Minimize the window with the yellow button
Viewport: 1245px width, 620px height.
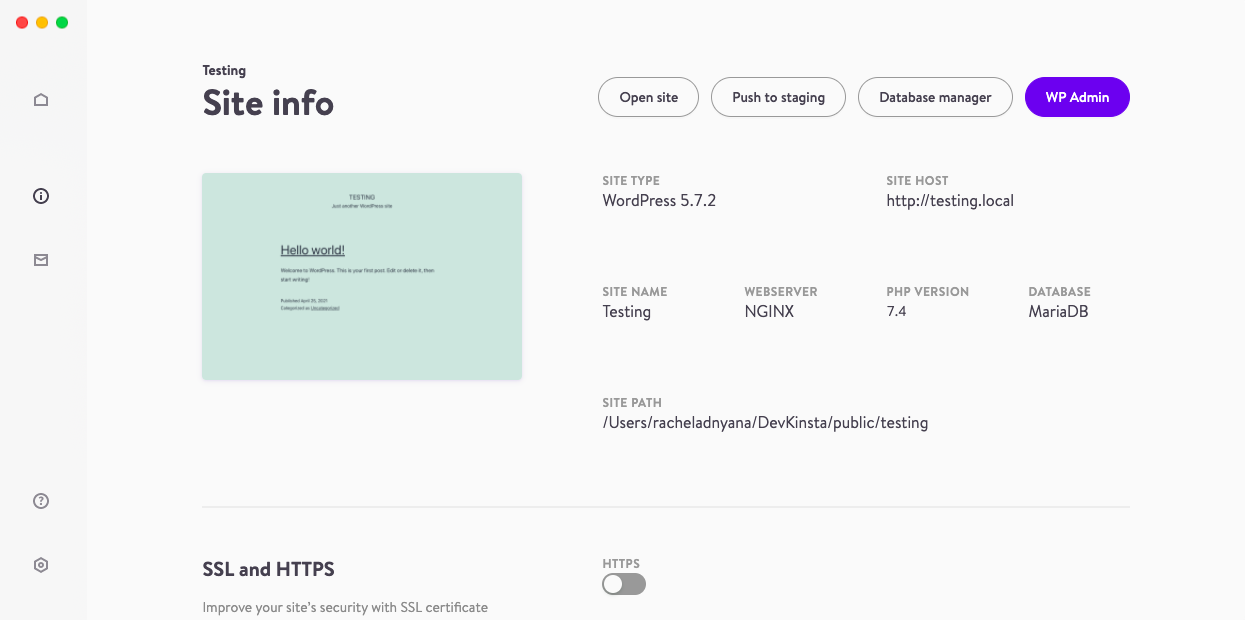(x=42, y=22)
